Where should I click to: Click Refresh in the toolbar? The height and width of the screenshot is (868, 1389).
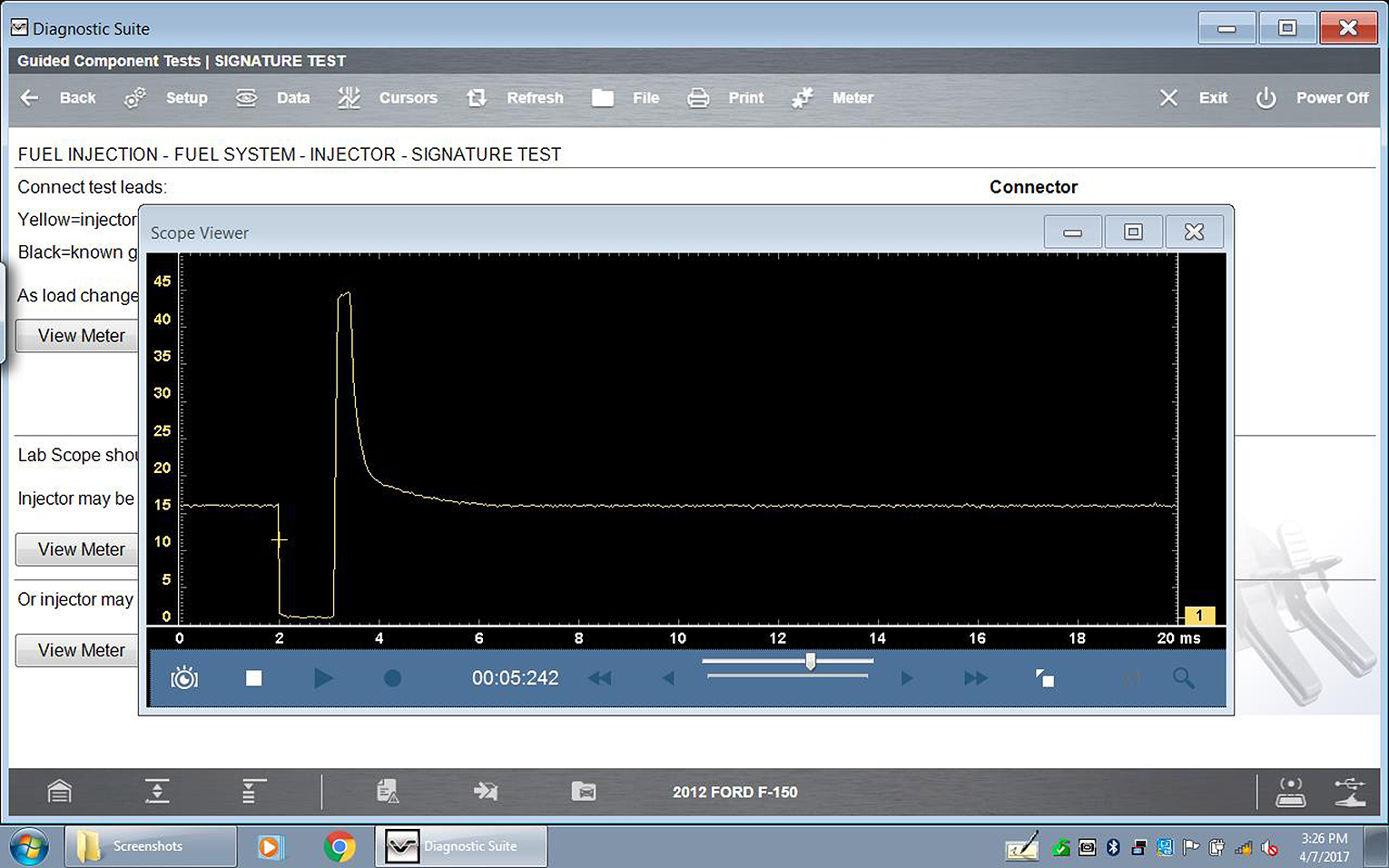pyautogui.click(x=516, y=98)
